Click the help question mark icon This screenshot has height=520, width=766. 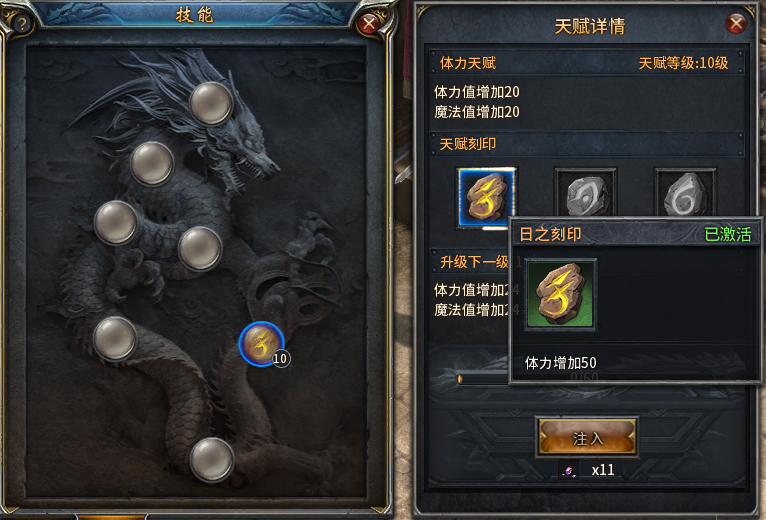tap(21, 22)
